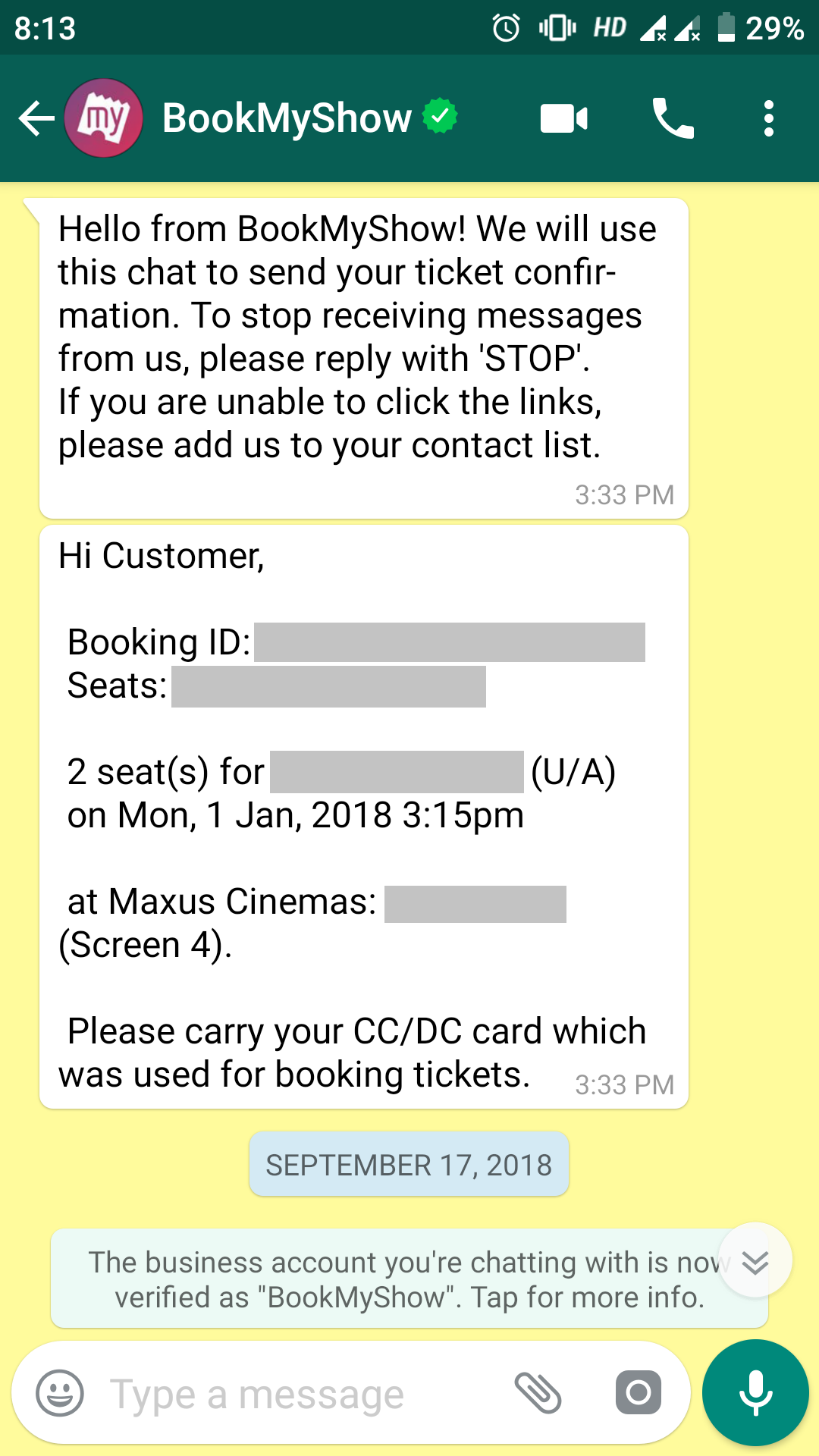This screenshot has width=819, height=1456.
Task: Open the three-dot more options menu
Action: point(769,119)
